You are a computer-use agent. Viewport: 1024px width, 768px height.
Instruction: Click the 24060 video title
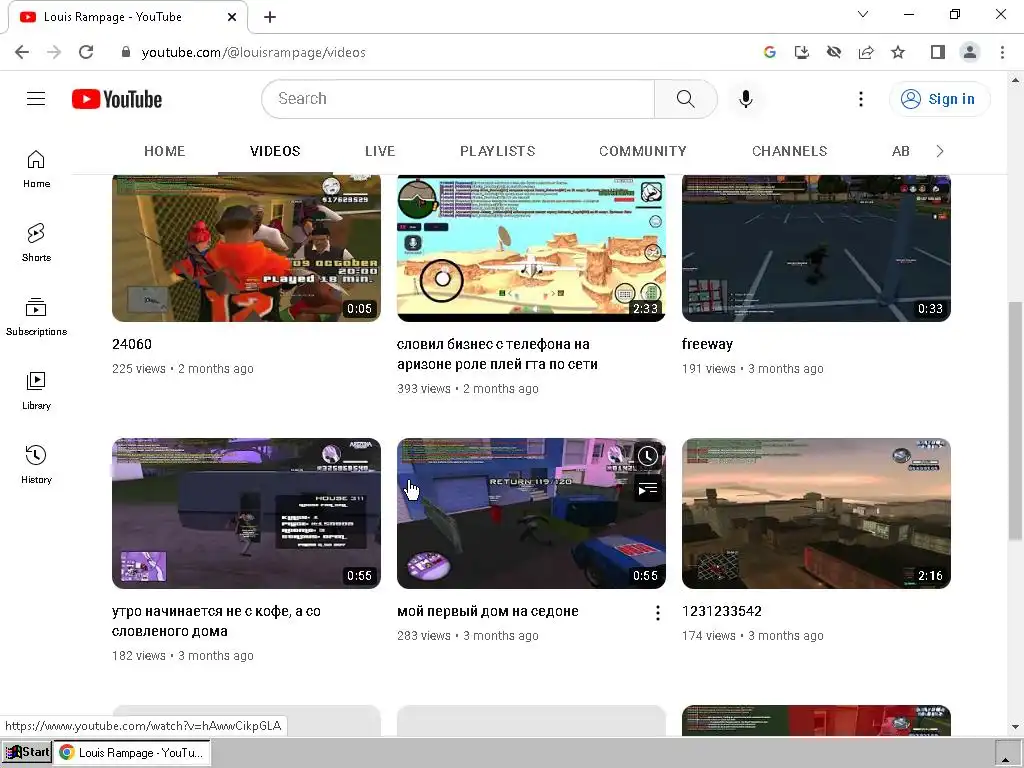pos(132,344)
